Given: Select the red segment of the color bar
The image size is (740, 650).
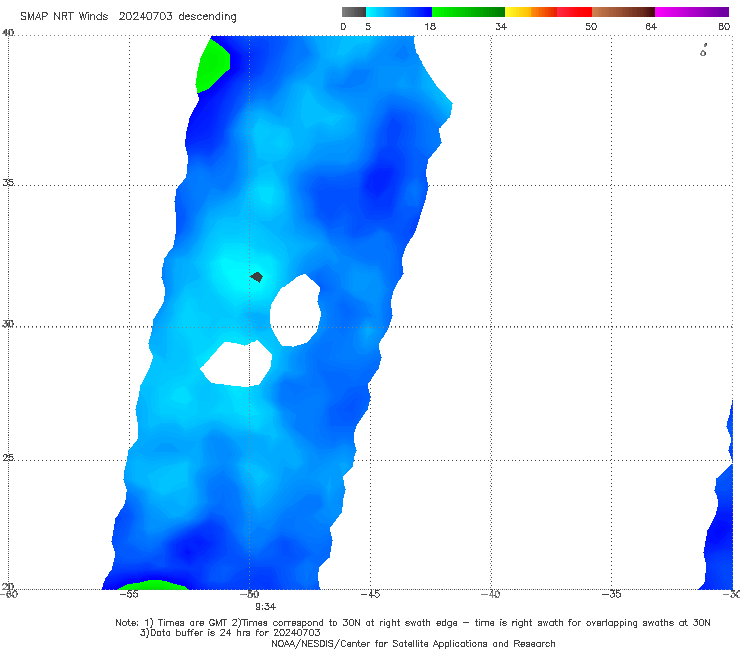Looking at the screenshot, I should (574, 12).
